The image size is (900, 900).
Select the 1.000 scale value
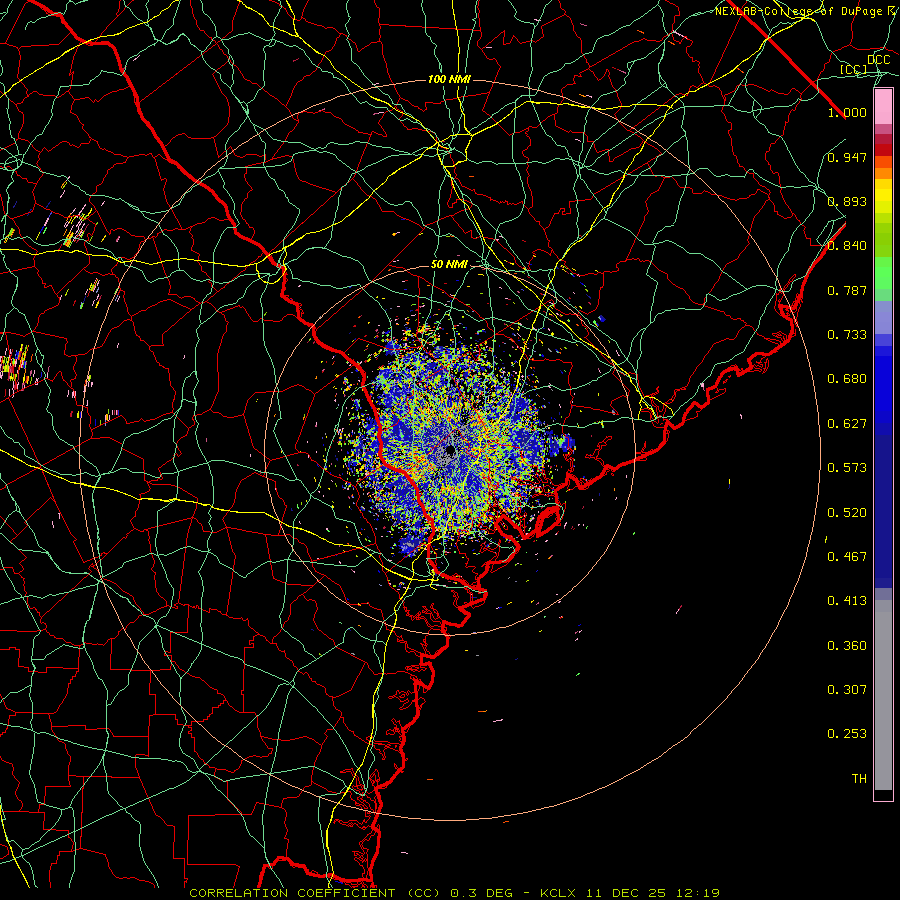click(x=847, y=112)
